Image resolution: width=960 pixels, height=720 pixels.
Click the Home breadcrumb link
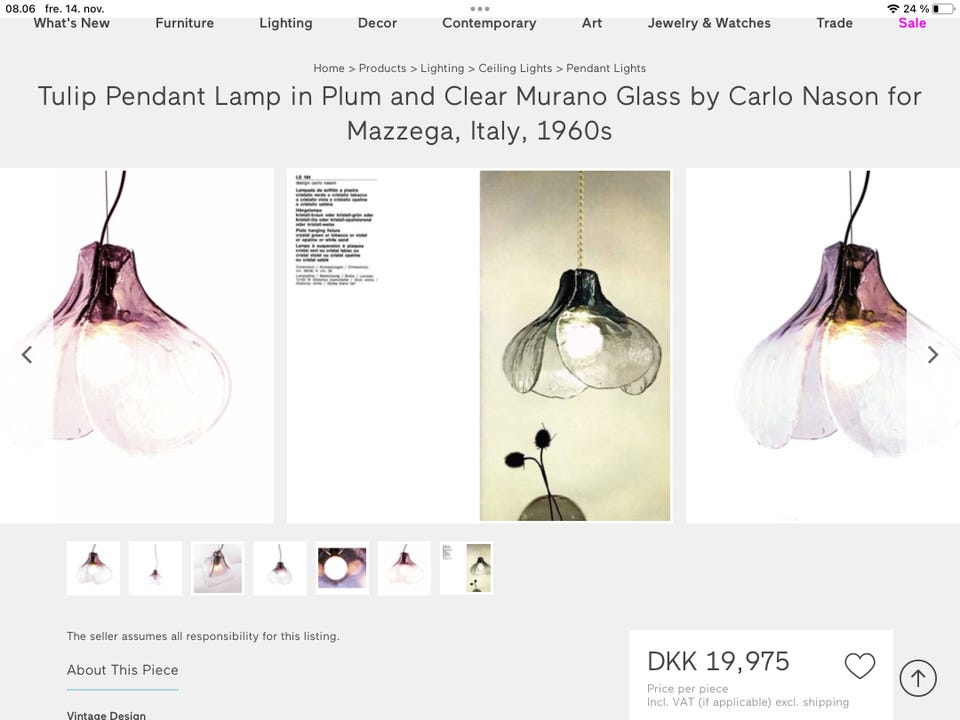click(x=329, y=68)
